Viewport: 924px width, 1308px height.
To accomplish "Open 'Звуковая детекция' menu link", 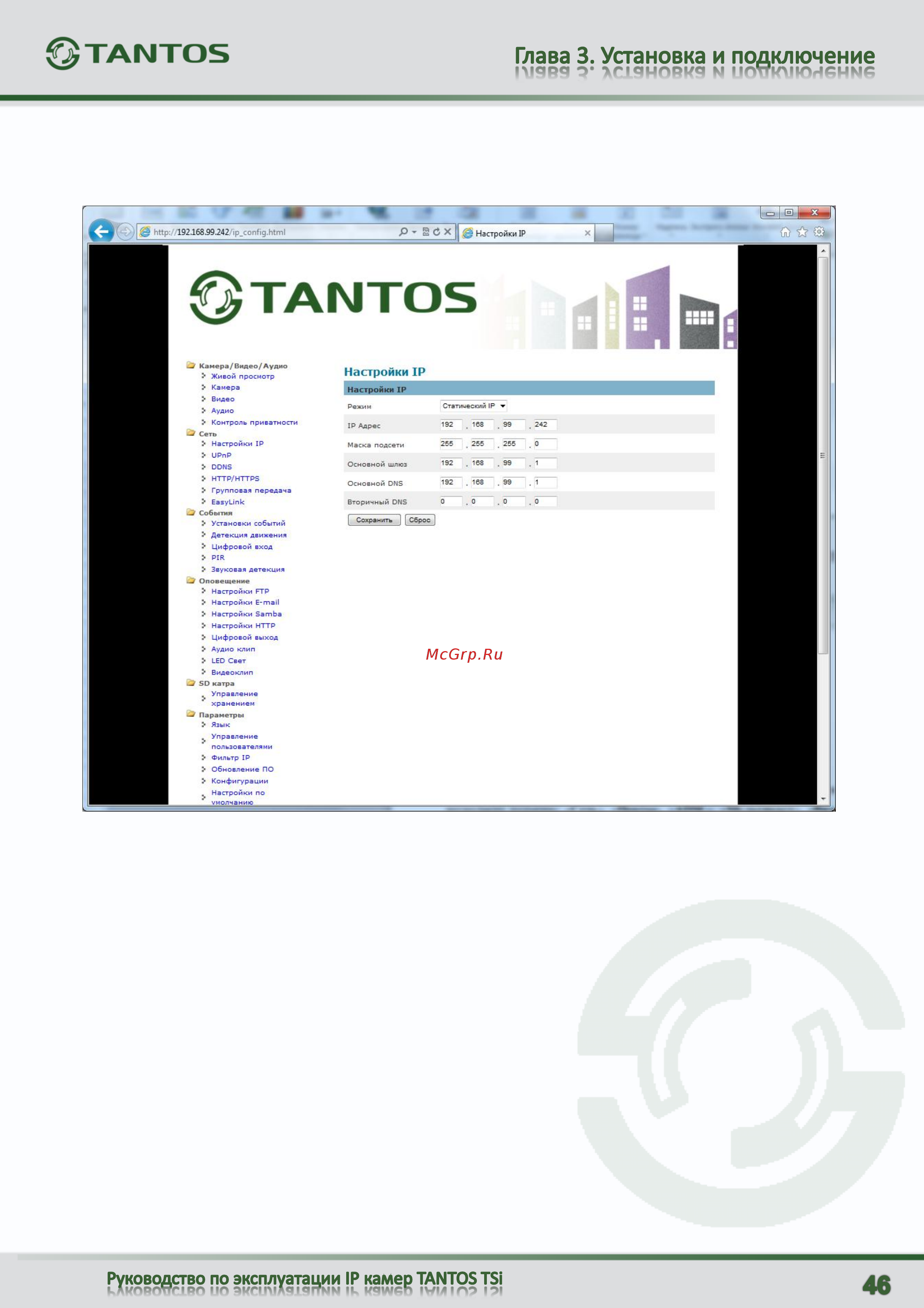I will [248, 569].
